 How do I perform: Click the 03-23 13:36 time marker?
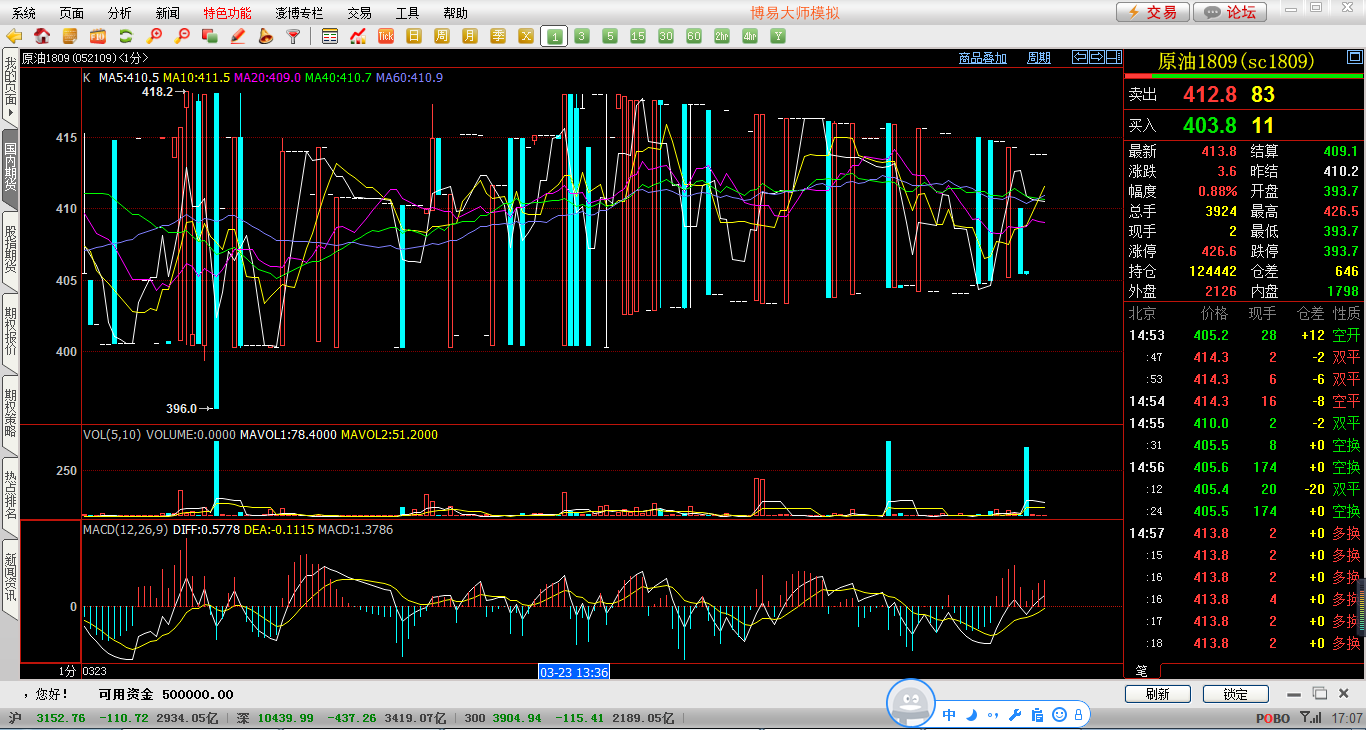(574, 672)
